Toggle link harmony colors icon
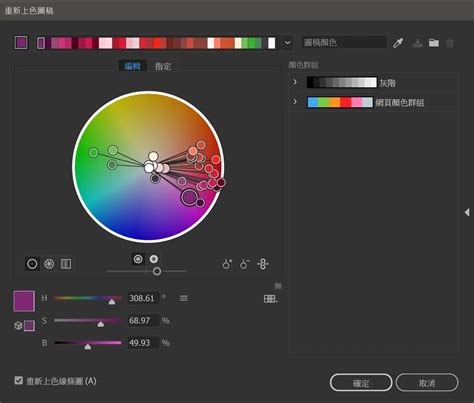The image size is (474, 403). tap(263, 264)
